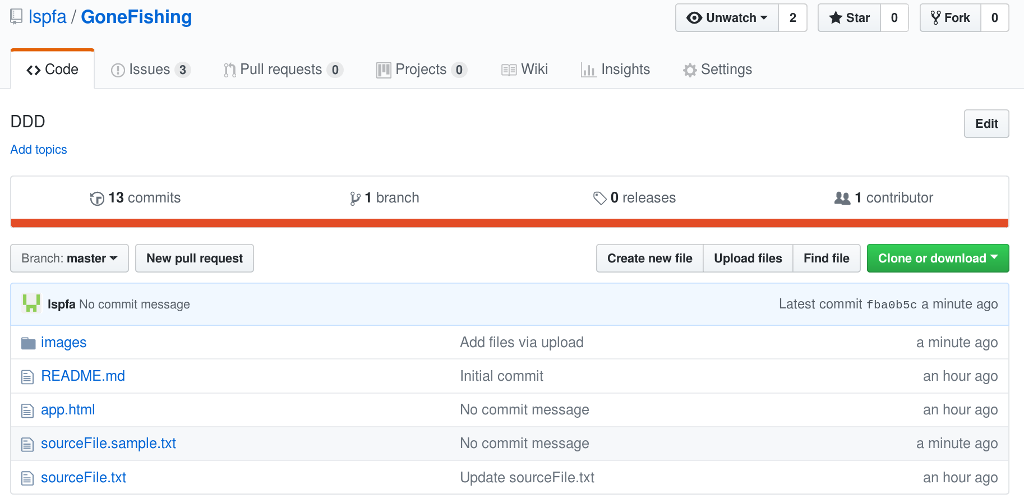1024x503 pixels.
Task: Click the eye icon in Unwatch button
Action: pyautogui.click(x=695, y=18)
